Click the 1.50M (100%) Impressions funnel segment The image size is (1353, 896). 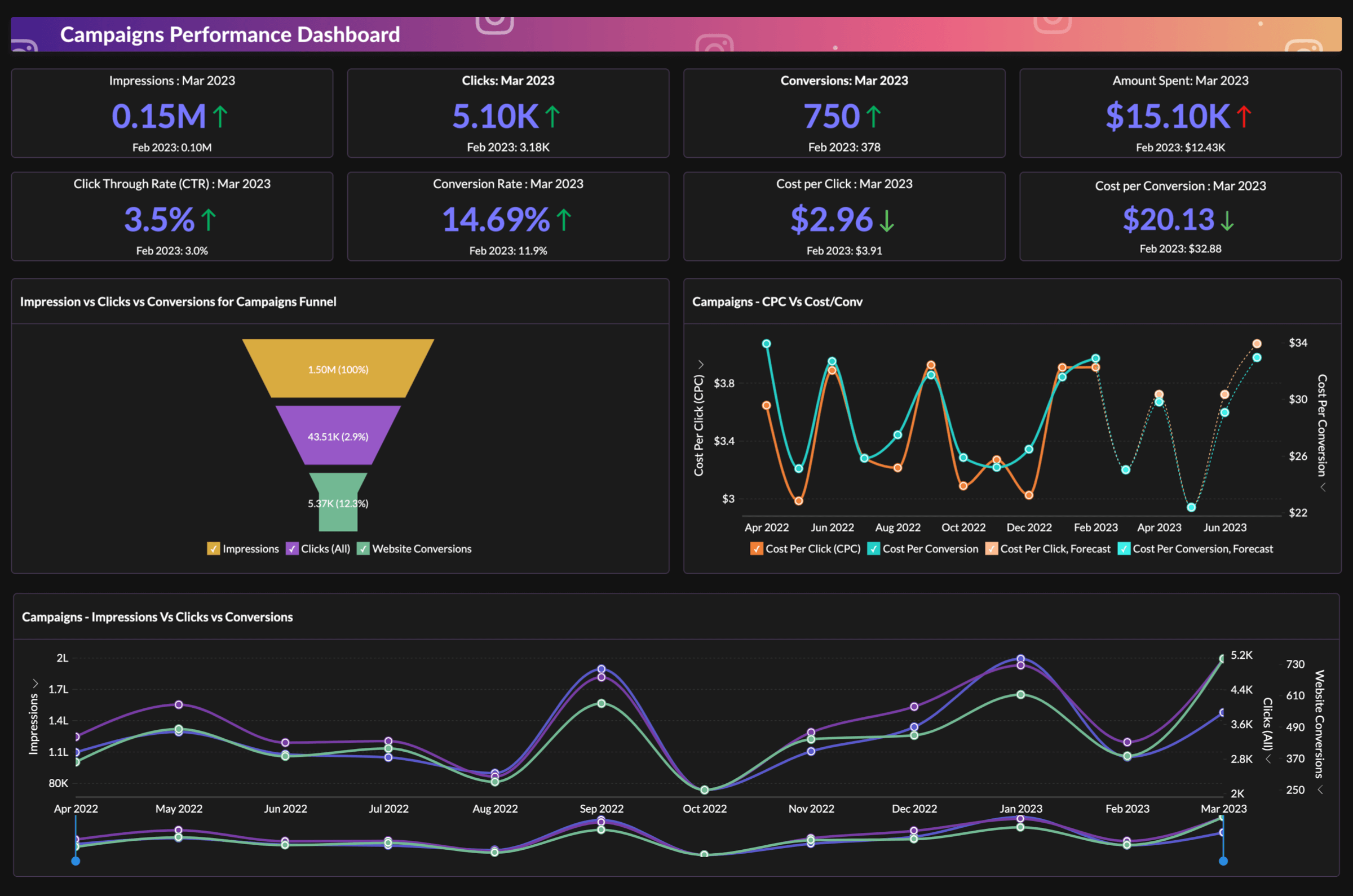point(338,369)
